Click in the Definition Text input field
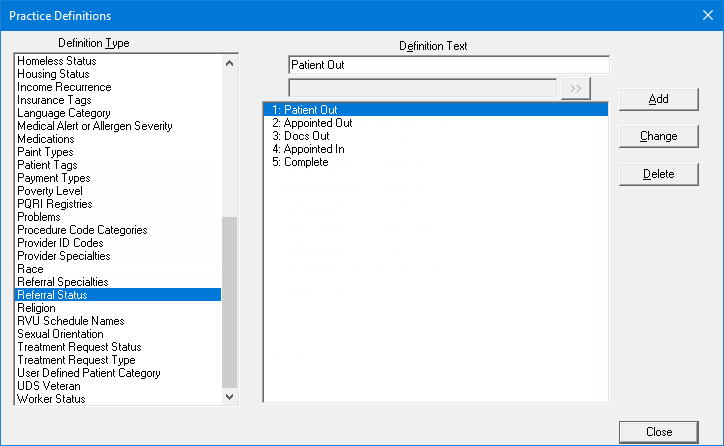Viewport: 724px width, 446px height. tap(449, 65)
